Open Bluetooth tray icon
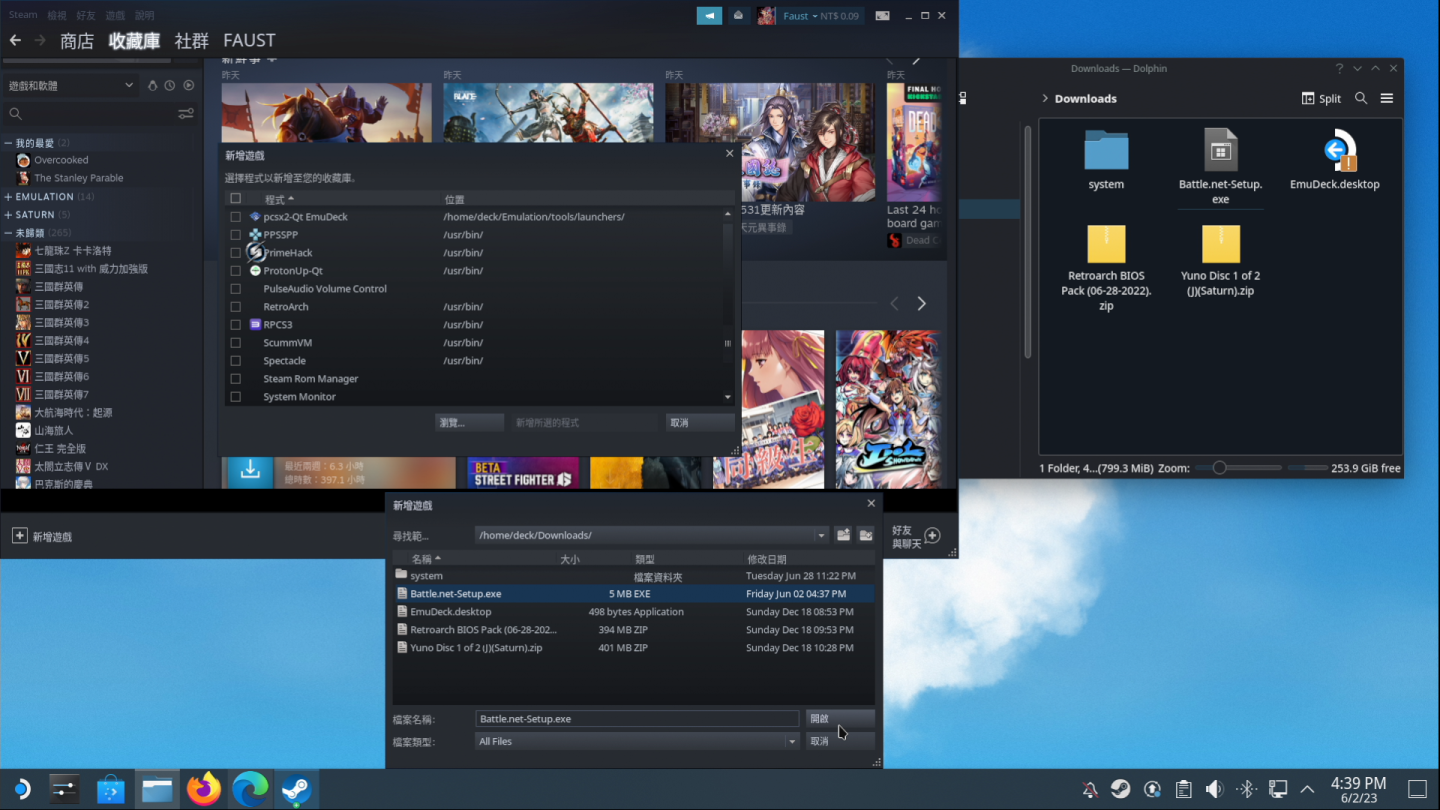 [1246, 789]
